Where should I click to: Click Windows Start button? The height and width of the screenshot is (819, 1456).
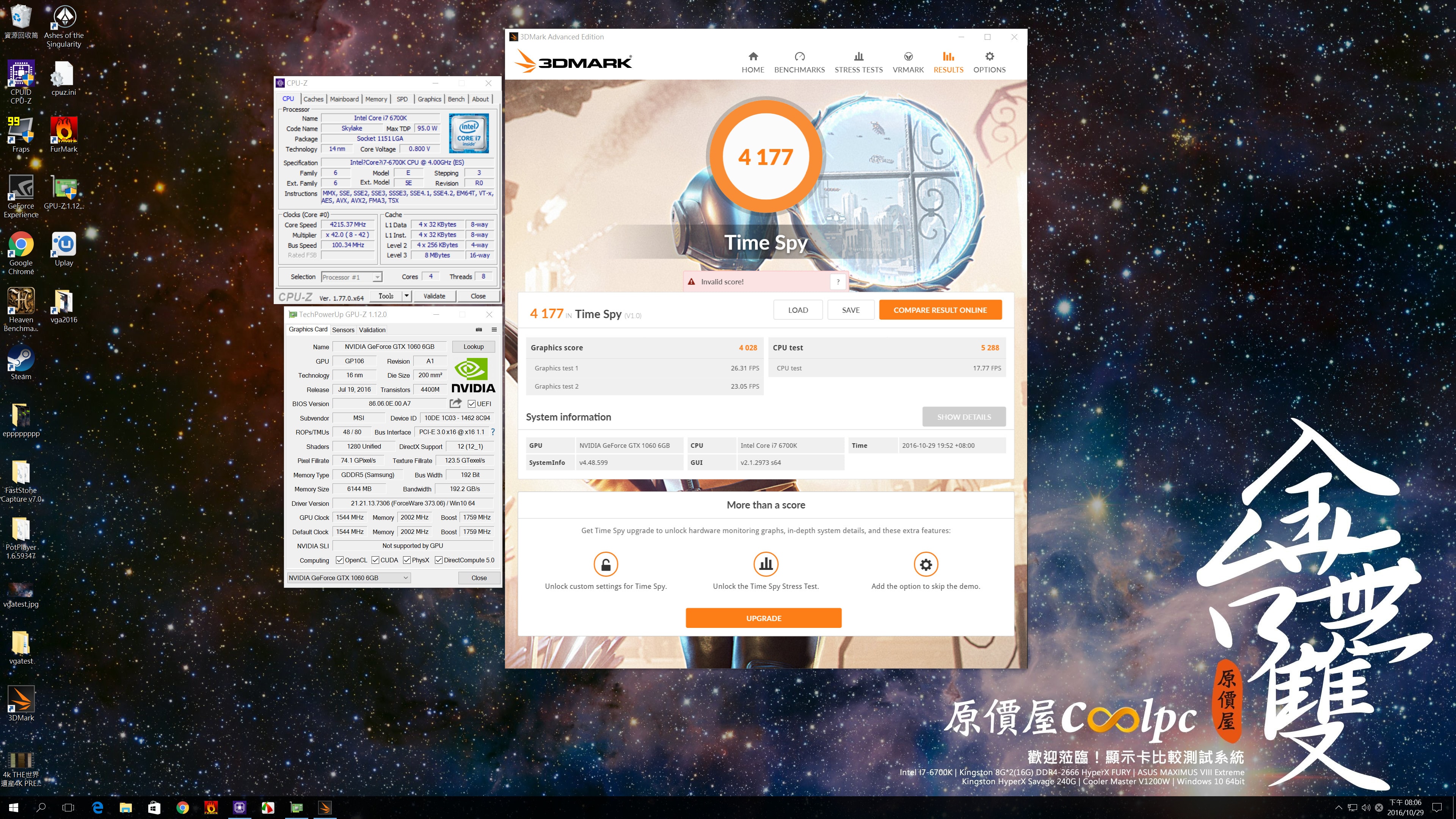coord(14,808)
